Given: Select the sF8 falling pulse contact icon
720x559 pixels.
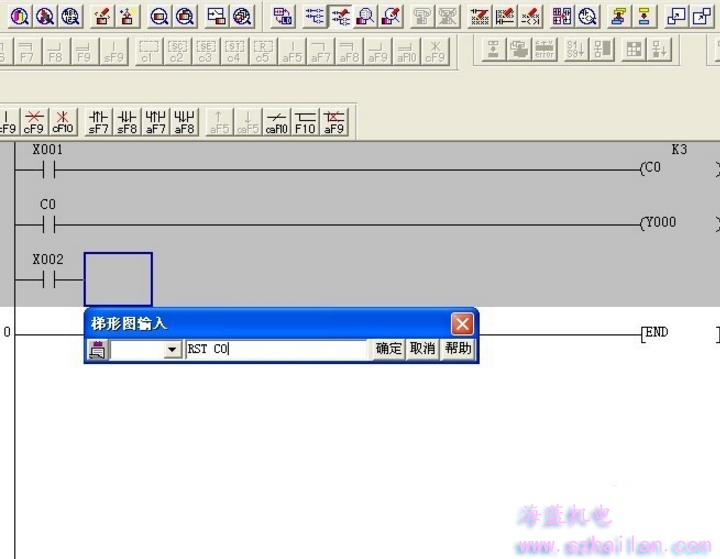Looking at the screenshot, I should [127, 121].
